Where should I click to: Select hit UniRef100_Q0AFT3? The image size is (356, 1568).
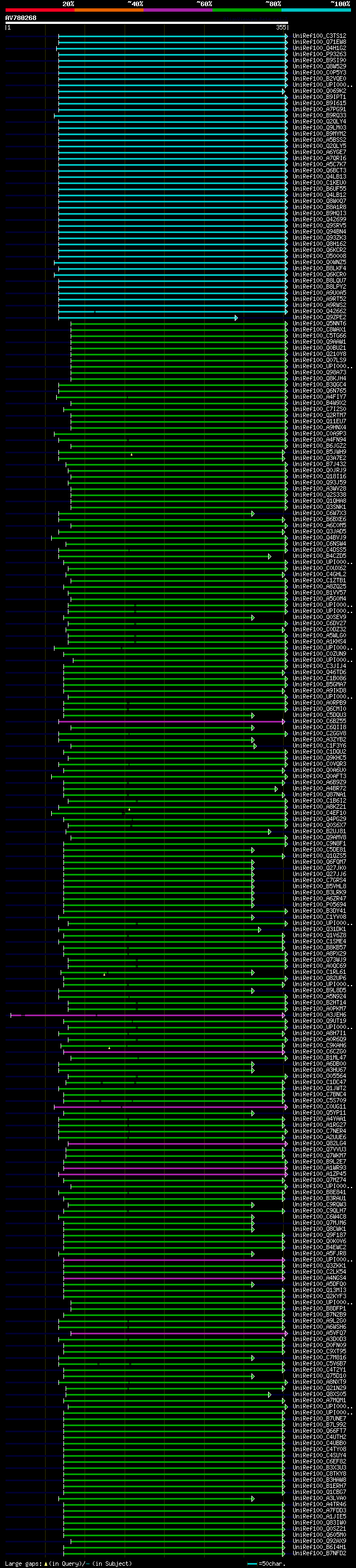319,776
